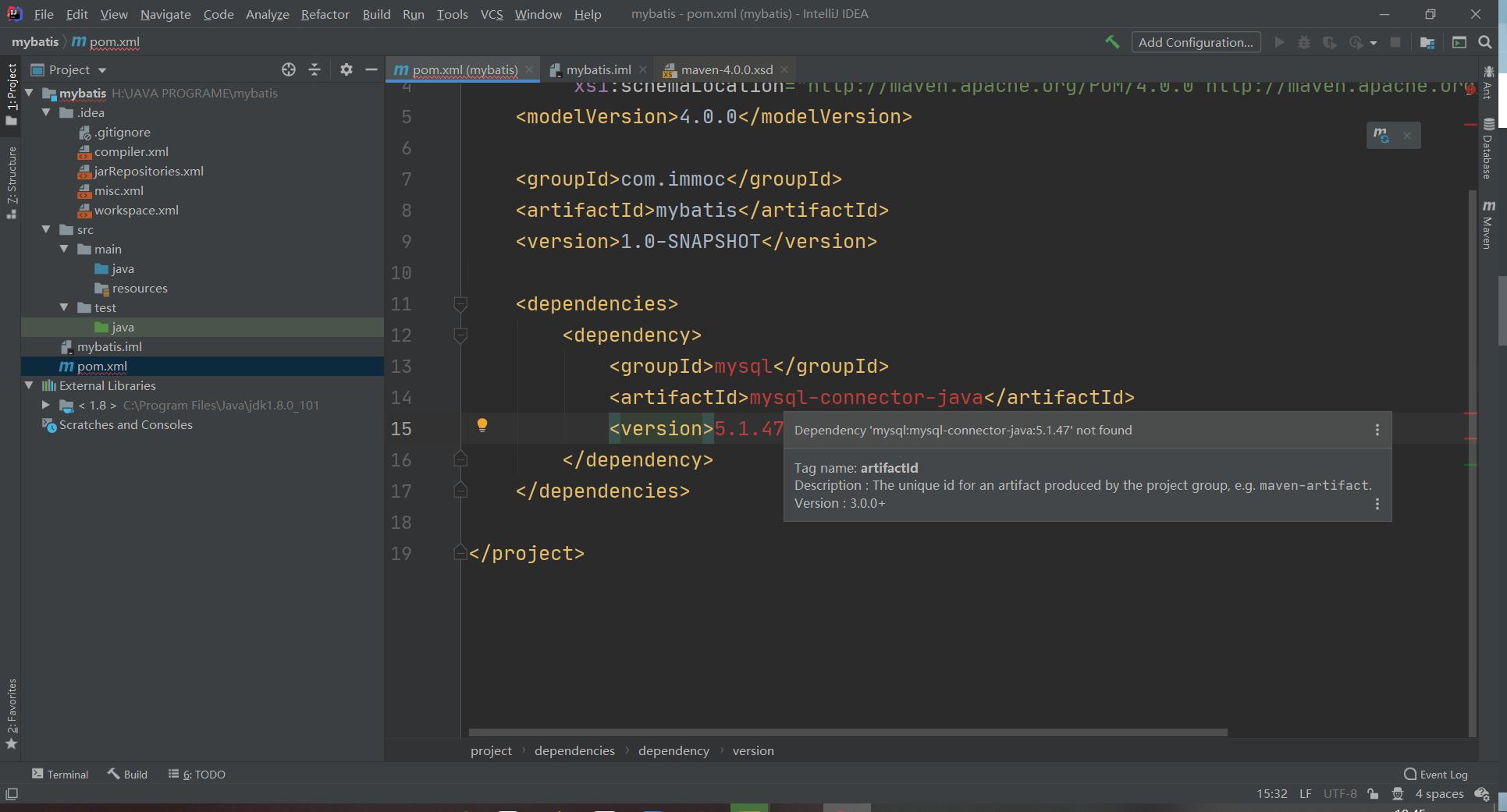Toggle the 2: Favorites tool window

11,714
